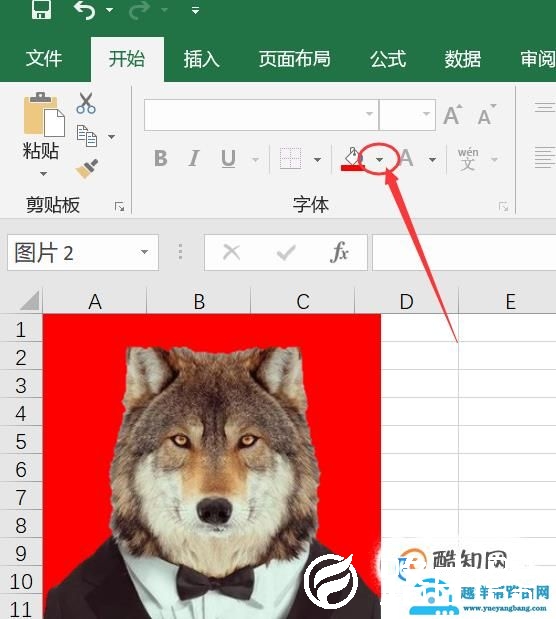Switch to the 开始 ribbon tab
This screenshot has width=556, height=619.
click(127, 59)
